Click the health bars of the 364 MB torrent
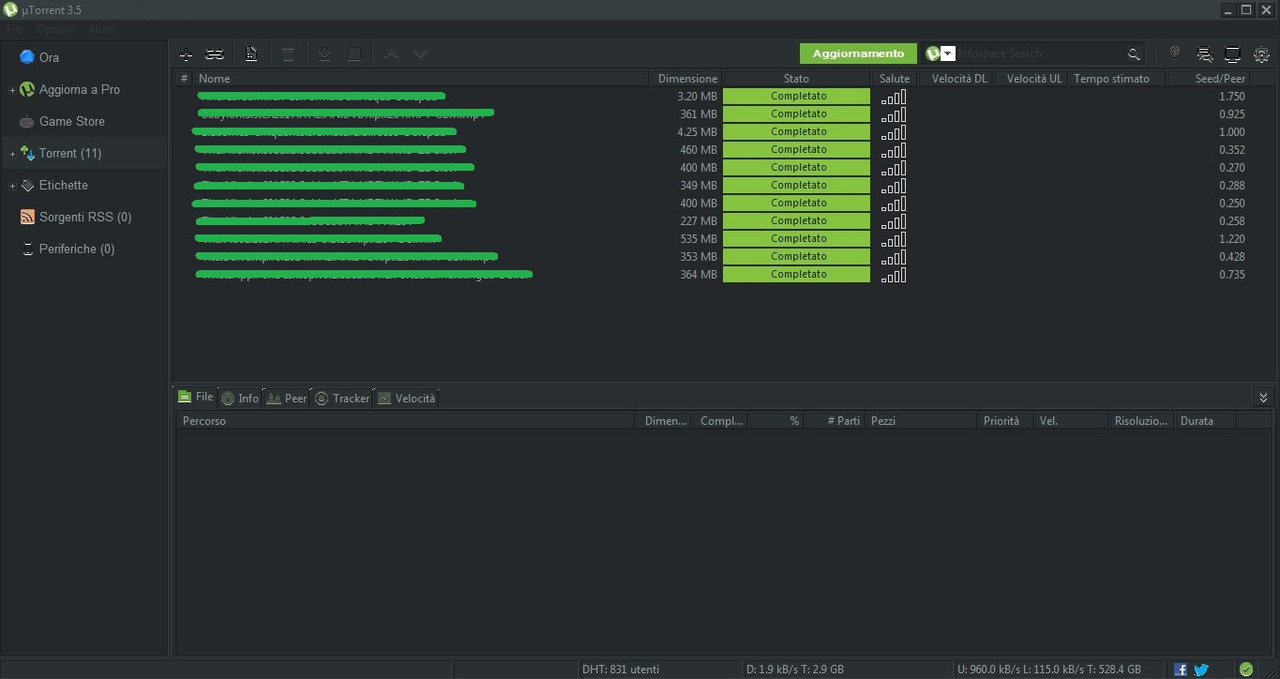 point(893,274)
